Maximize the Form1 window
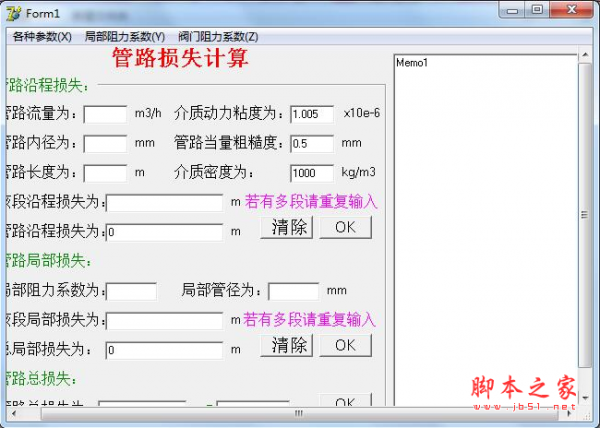 coord(537,10)
